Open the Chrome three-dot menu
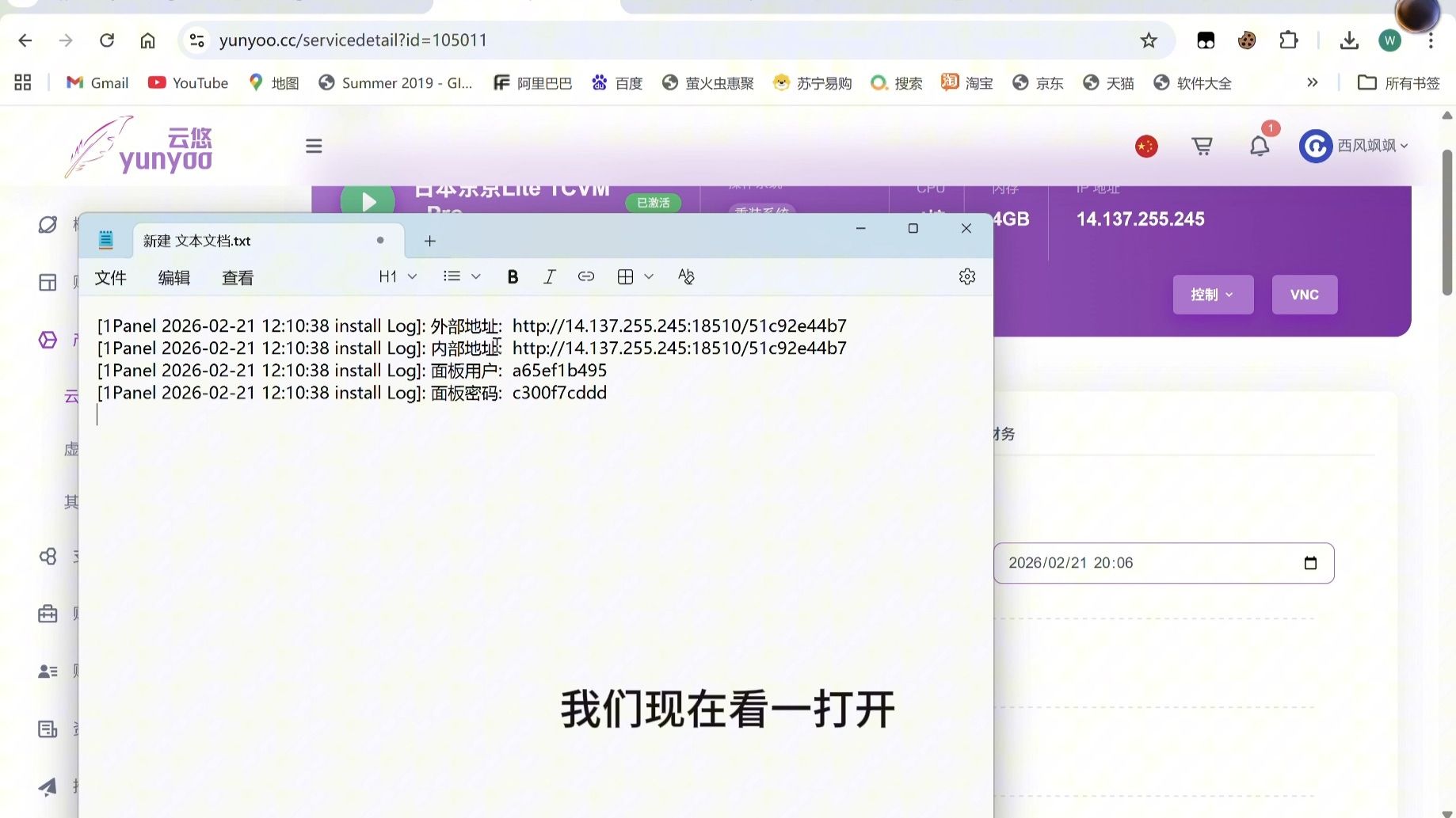This screenshot has height=818, width=1456. point(1431,40)
